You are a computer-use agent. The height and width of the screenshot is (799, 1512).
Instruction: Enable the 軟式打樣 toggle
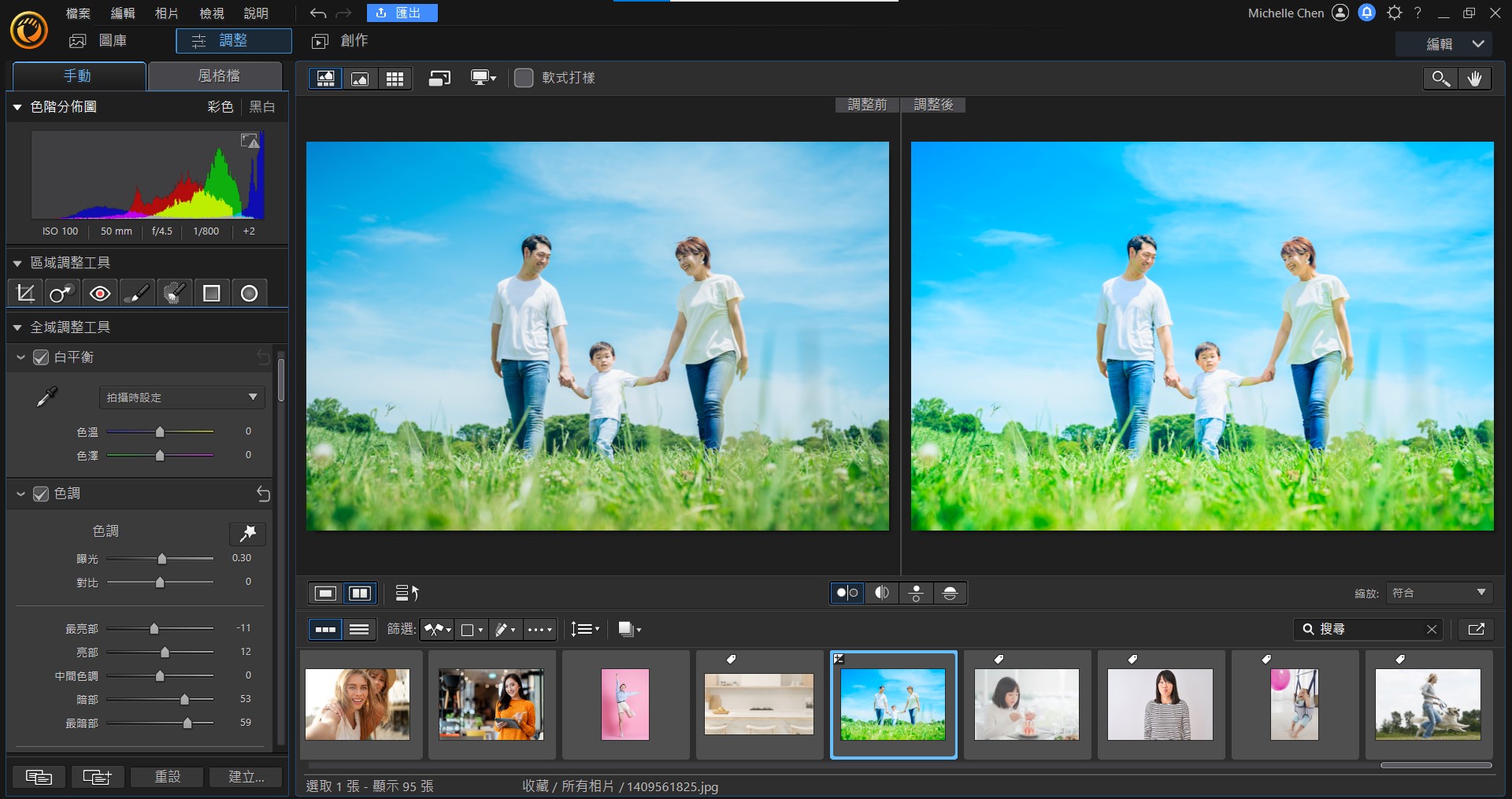click(x=524, y=78)
